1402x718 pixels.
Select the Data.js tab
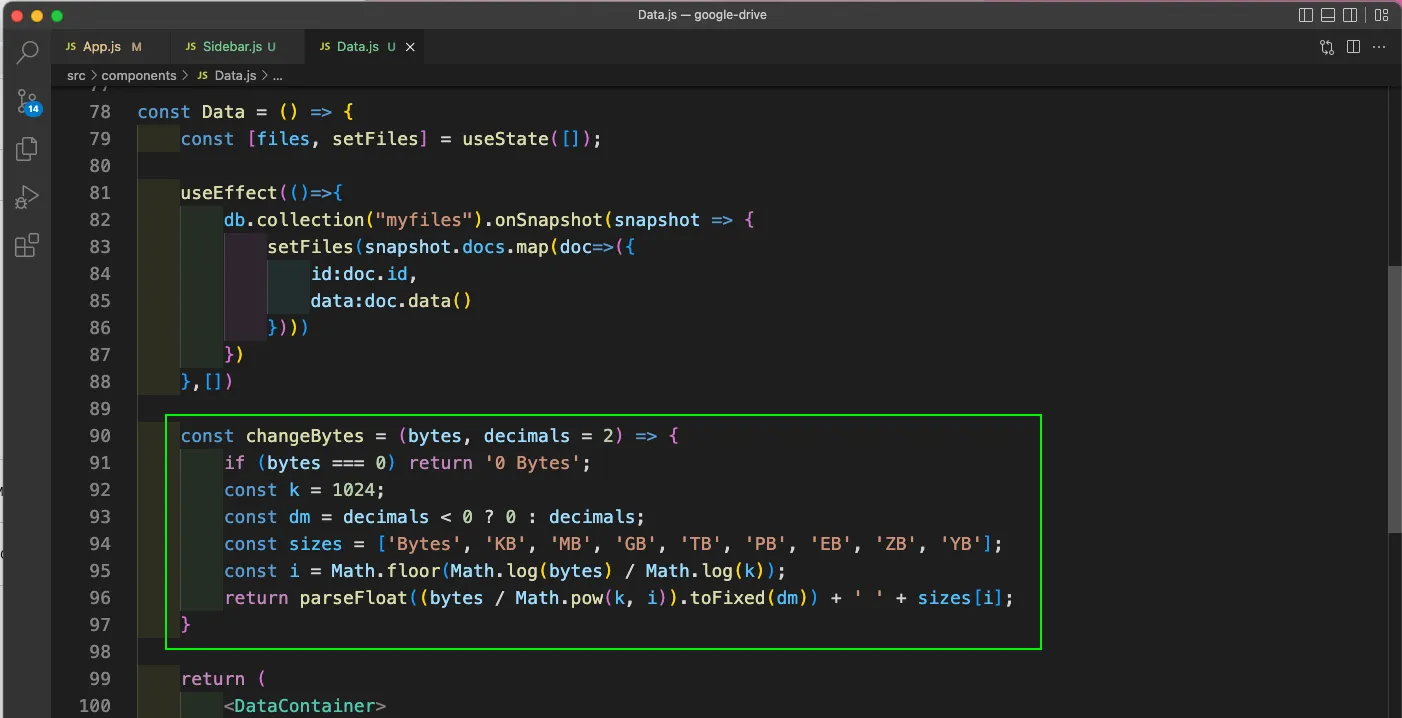[357, 47]
